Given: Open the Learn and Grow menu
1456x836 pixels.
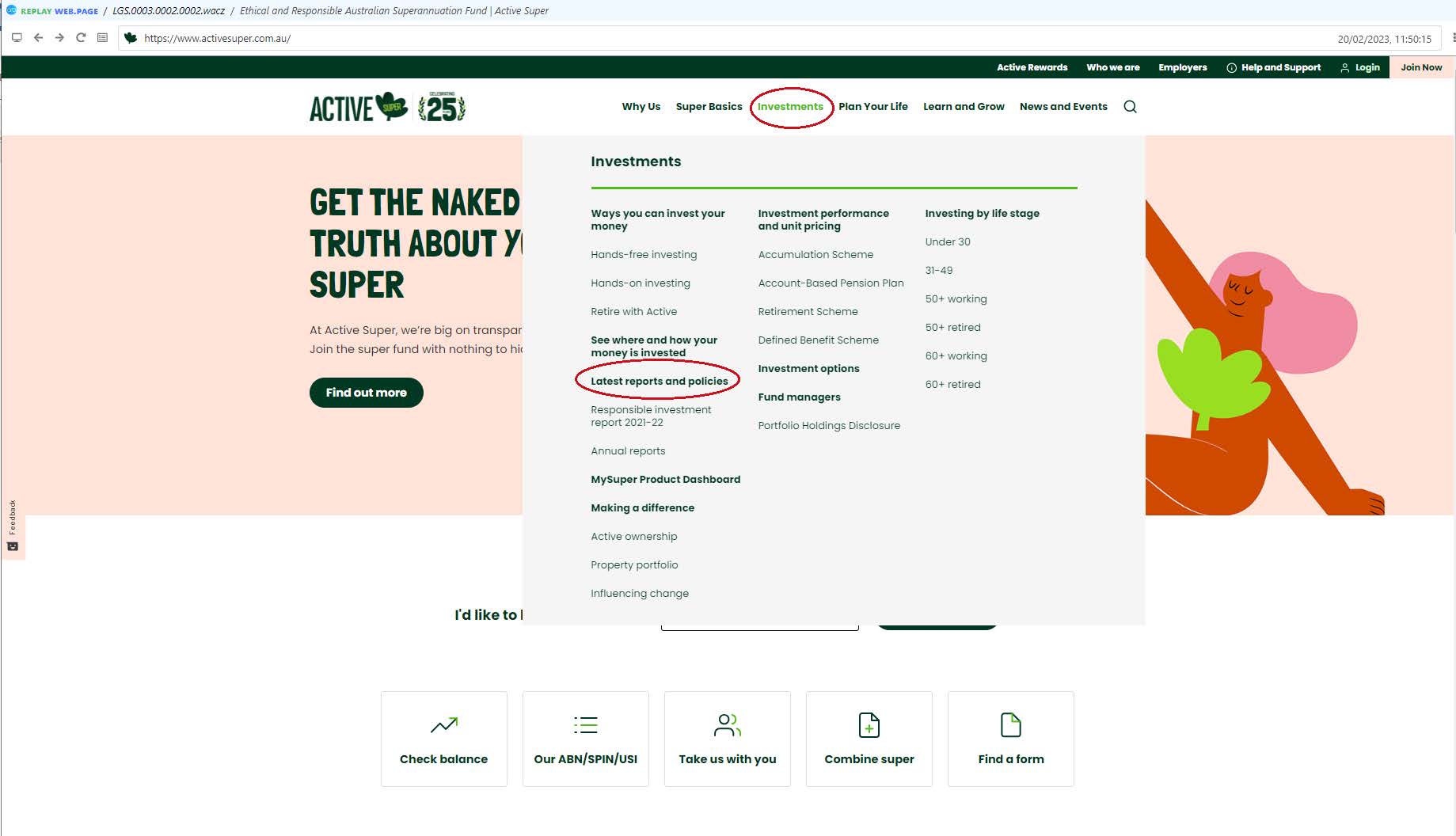Looking at the screenshot, I should click(x=964, y=107).
